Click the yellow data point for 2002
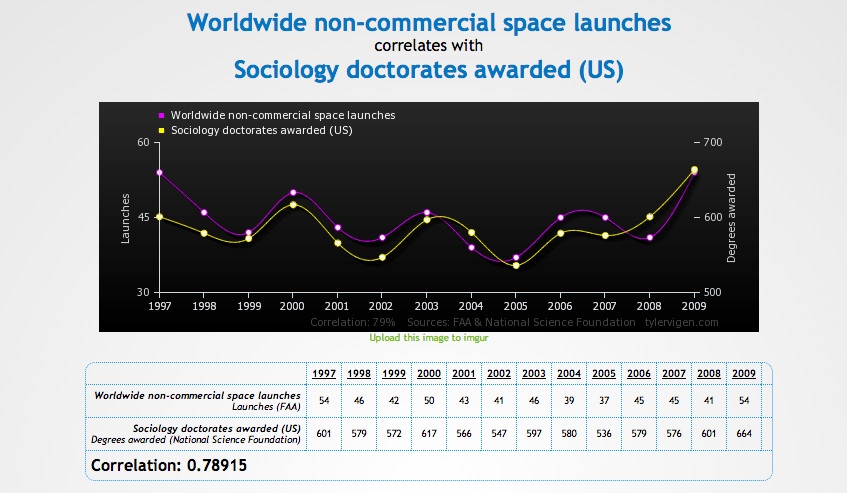Screen dimensions: 847x493 pos(382,258)
